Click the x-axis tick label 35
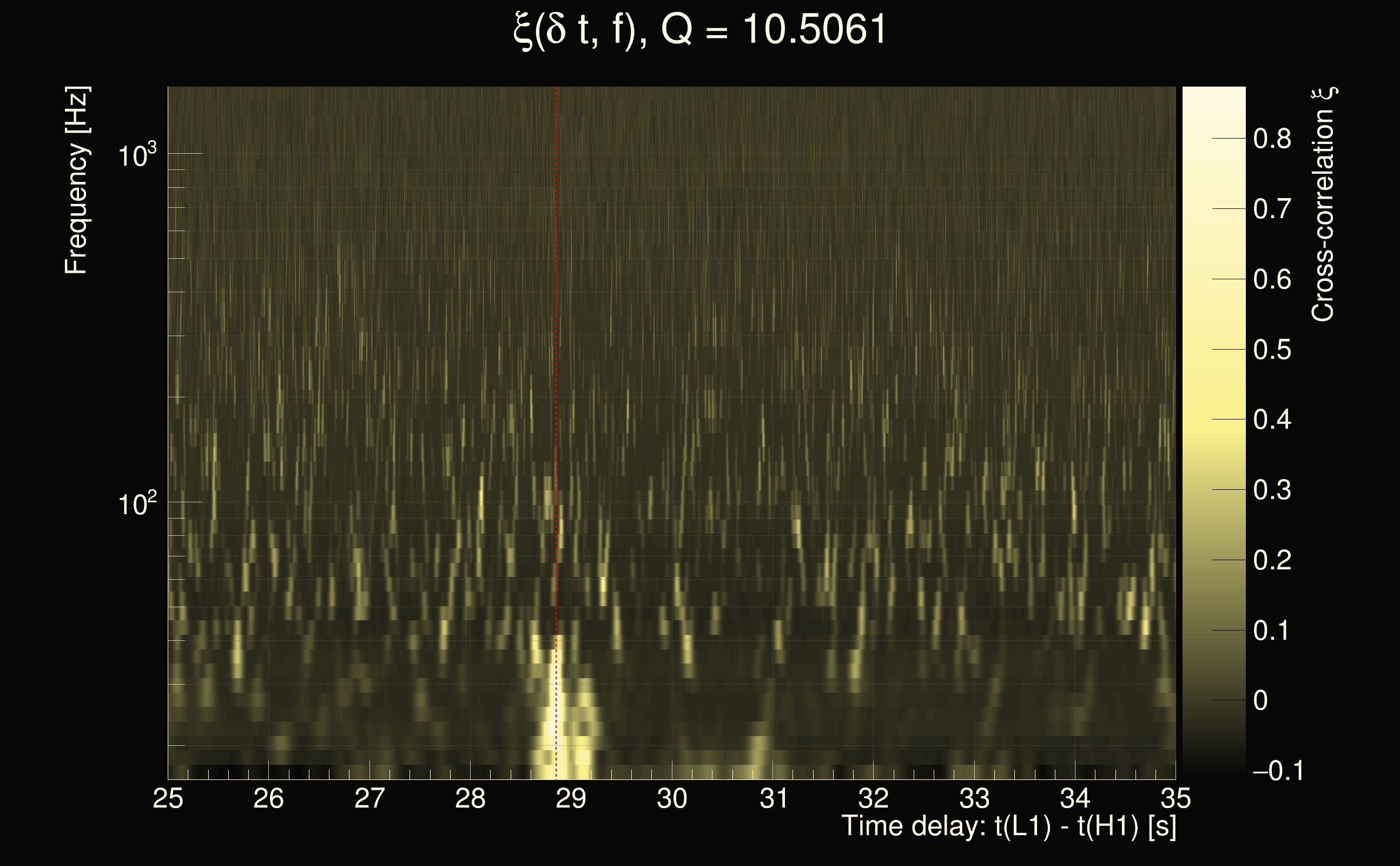This screenshot has width=1400, height=866. (1175, 798)
